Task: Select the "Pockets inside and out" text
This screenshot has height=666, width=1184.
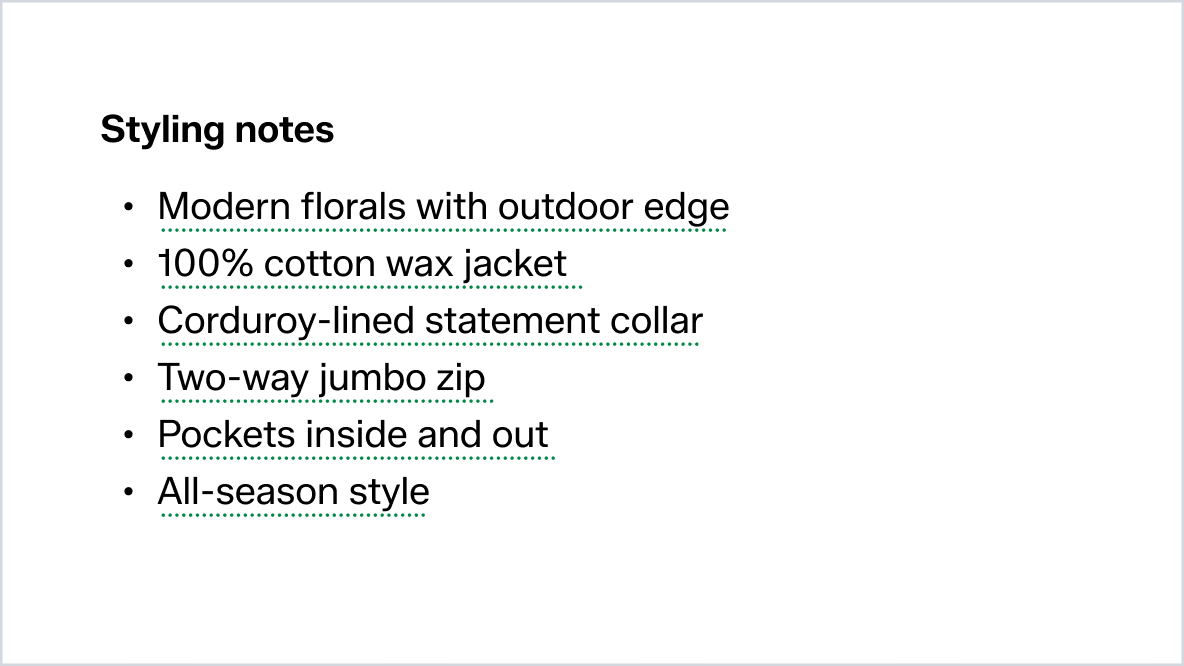Action: 353,435
